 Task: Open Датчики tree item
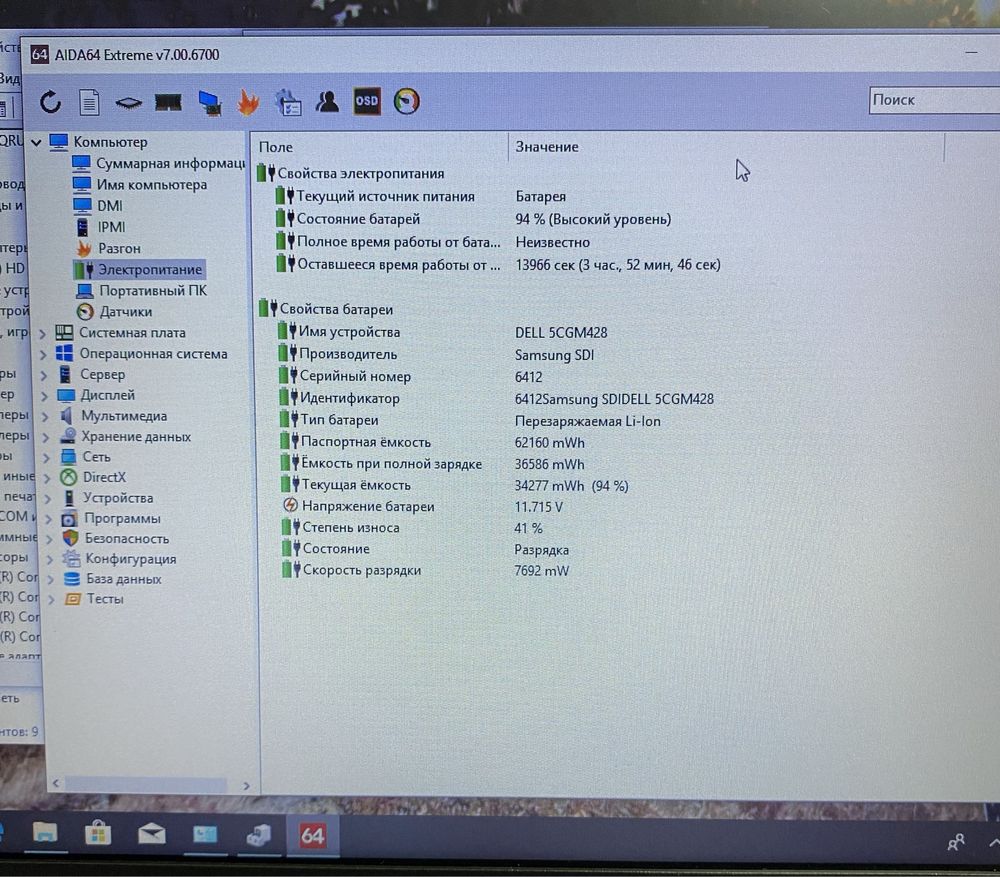pos(126,311)
